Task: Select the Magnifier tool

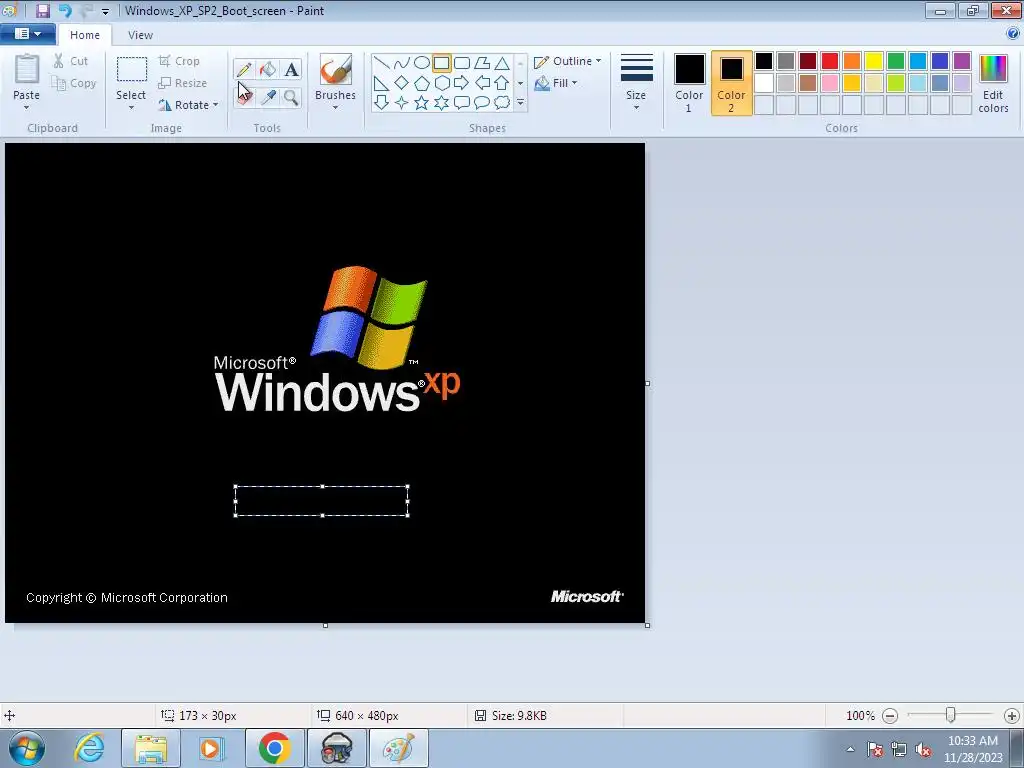Action: click(x=291, y=97)
